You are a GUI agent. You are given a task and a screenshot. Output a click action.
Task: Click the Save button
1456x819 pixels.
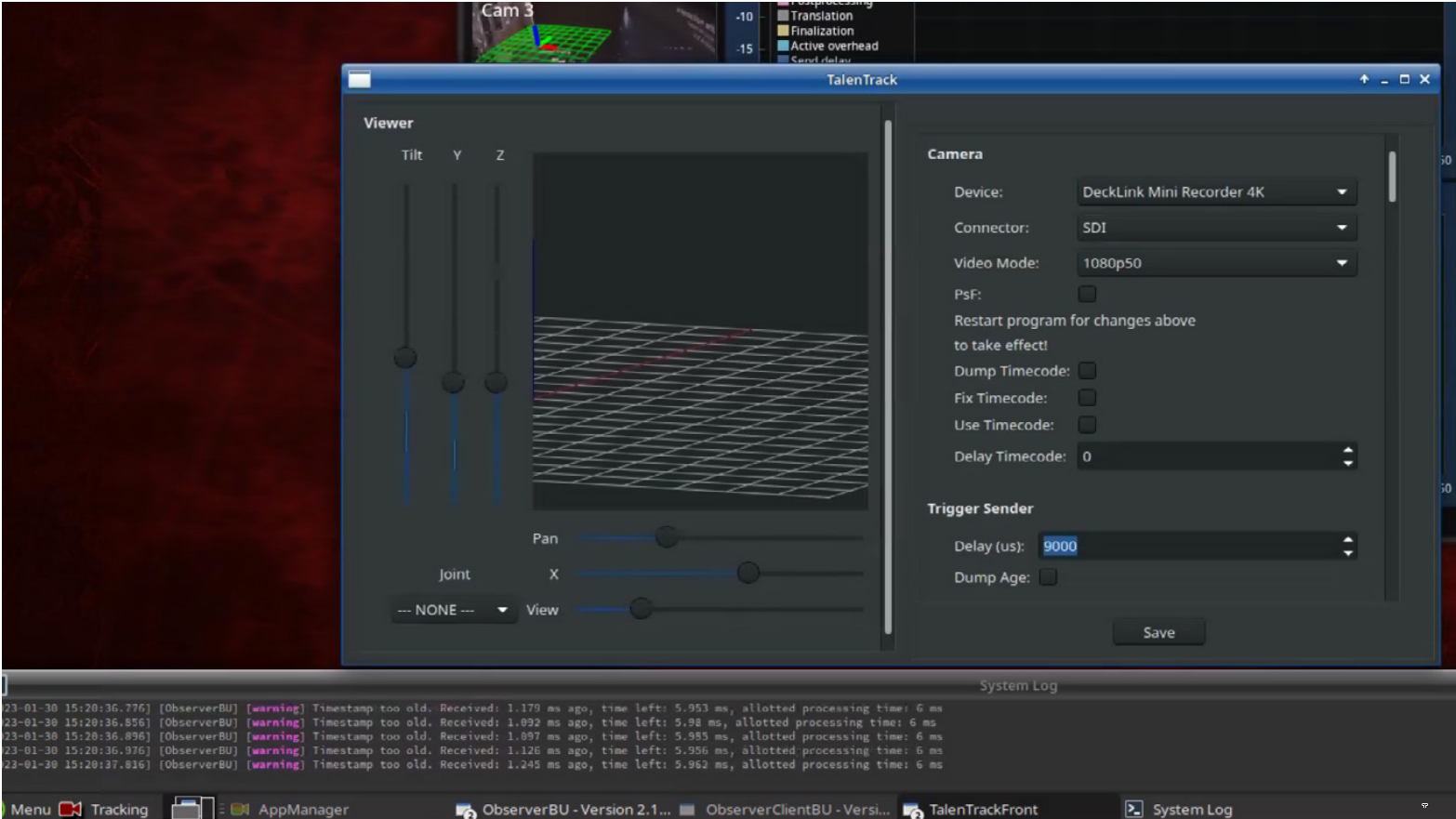click(x=1158, y=632)
